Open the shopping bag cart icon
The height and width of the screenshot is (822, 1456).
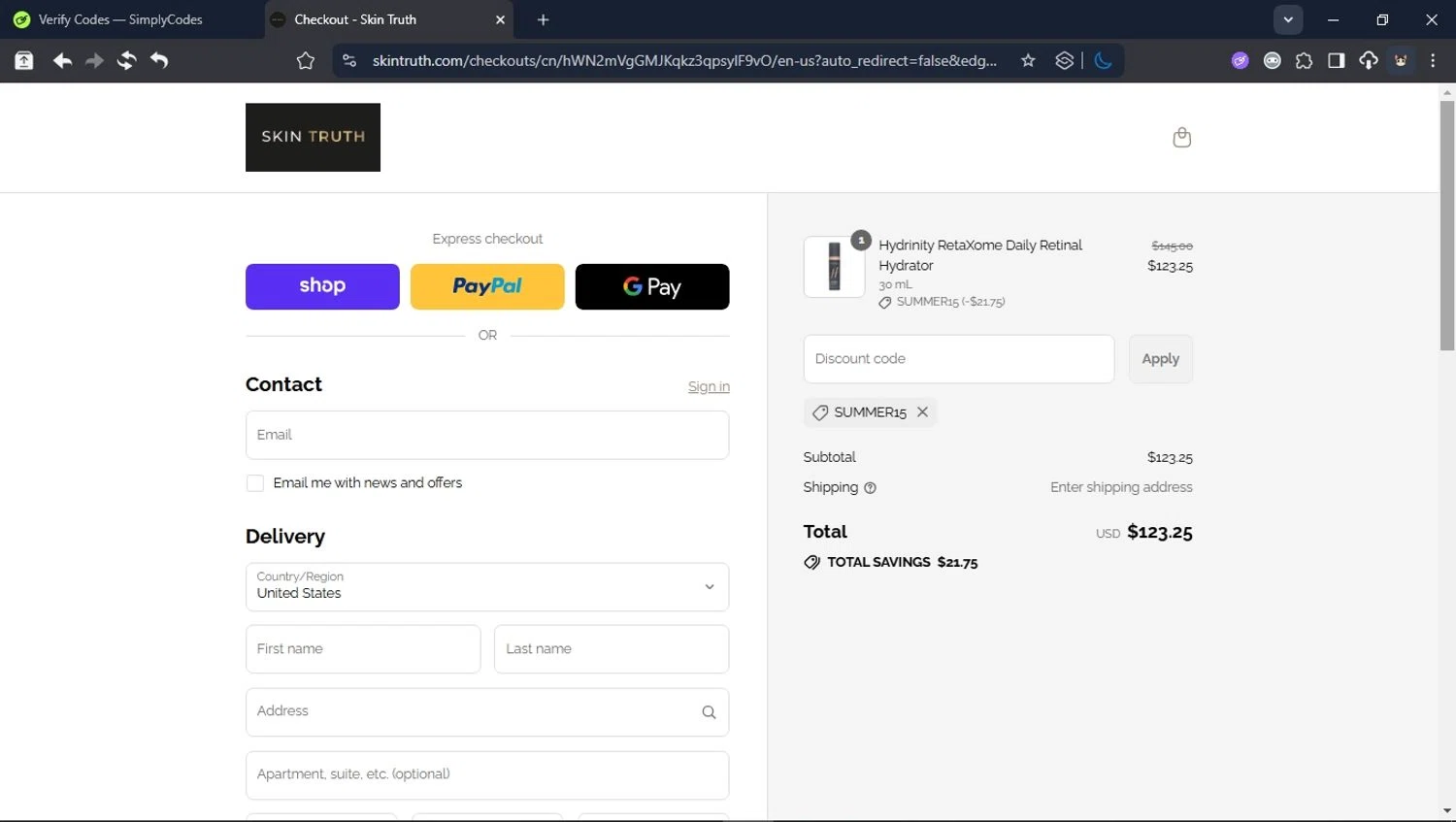(x=1181, y=137)
